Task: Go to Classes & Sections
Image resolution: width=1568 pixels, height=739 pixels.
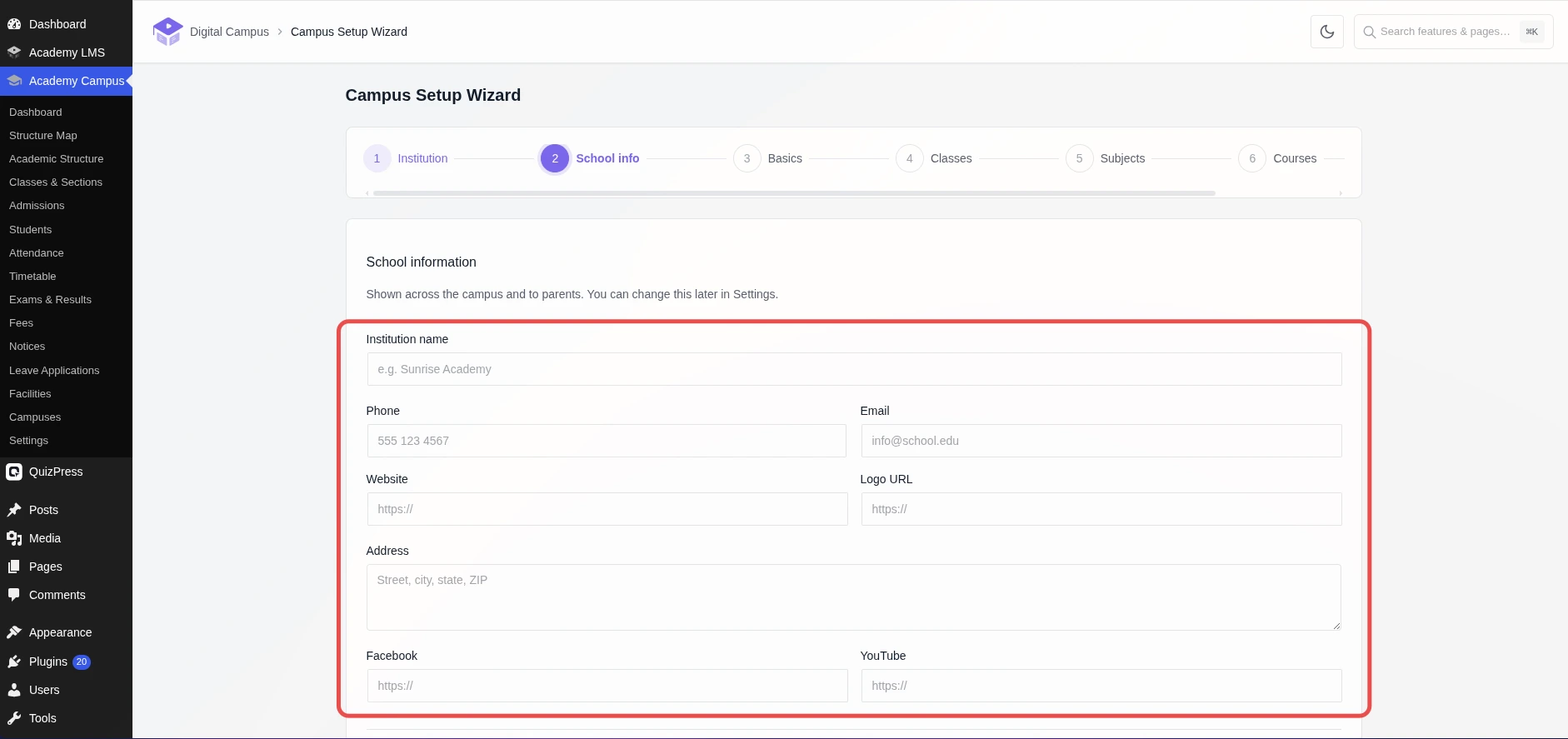Action: [x=56, y=182]
